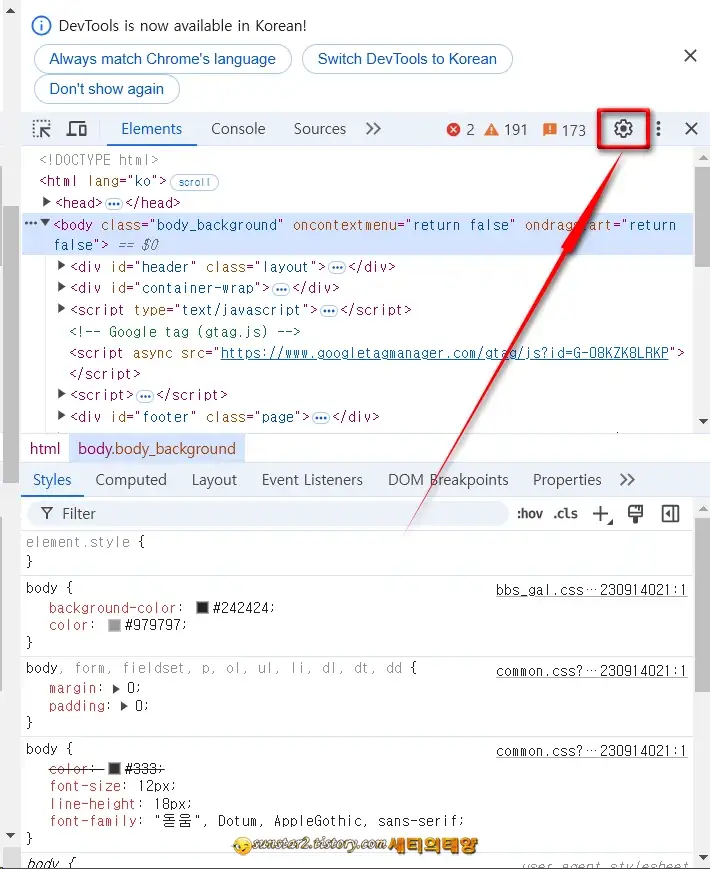Click ellipsis inside head element

click(x=114, y=204)
